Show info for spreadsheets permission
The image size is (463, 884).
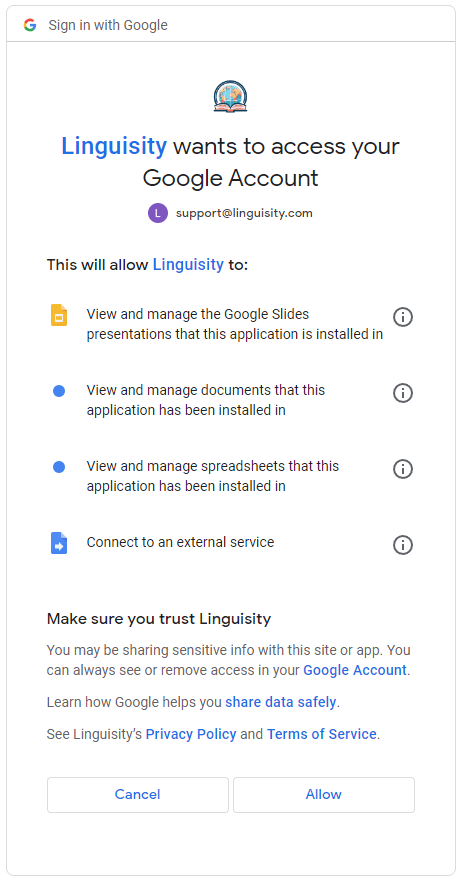click(403, 468)
